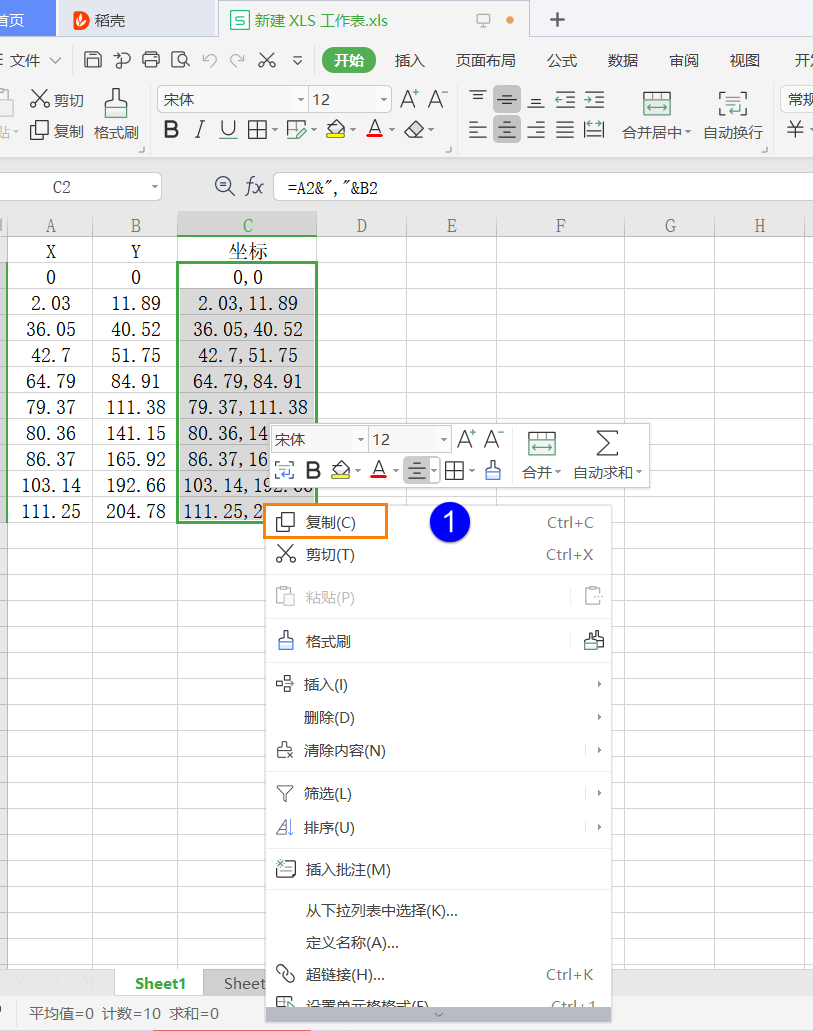Click the zoom magnifier icon beside fx

(x=224, y=186)
